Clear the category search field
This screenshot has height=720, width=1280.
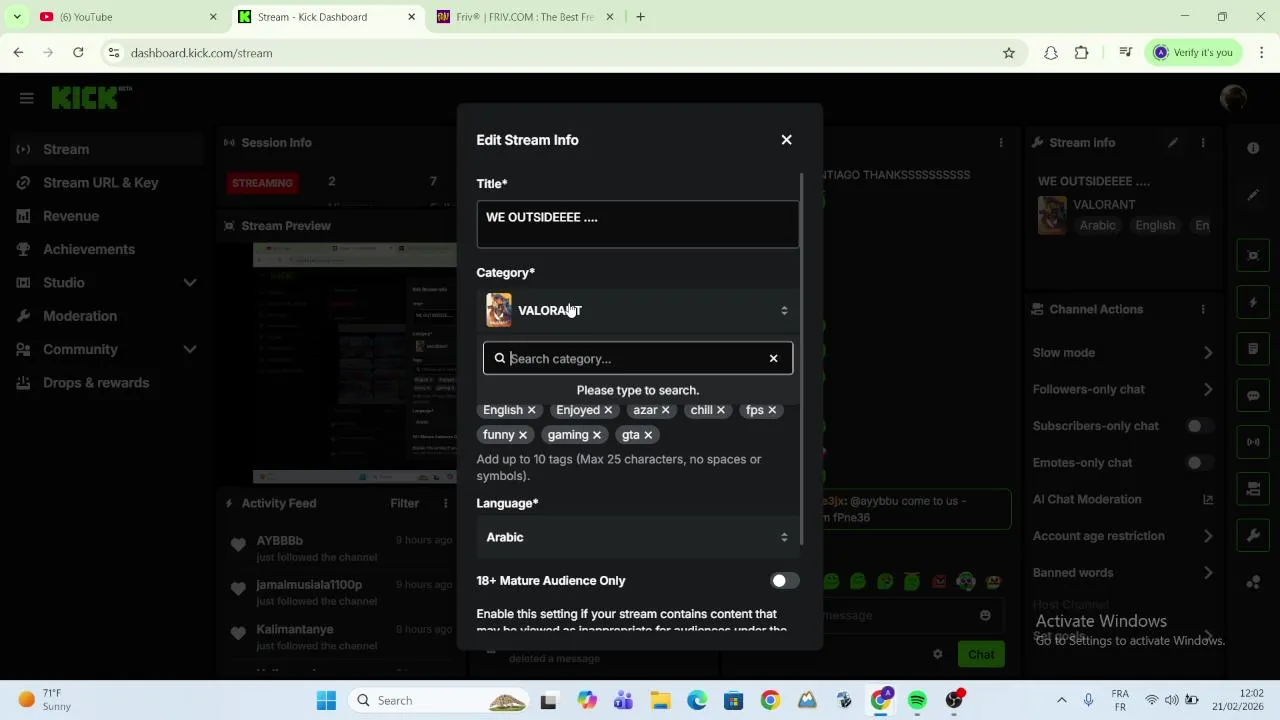(x=773, y=358)
